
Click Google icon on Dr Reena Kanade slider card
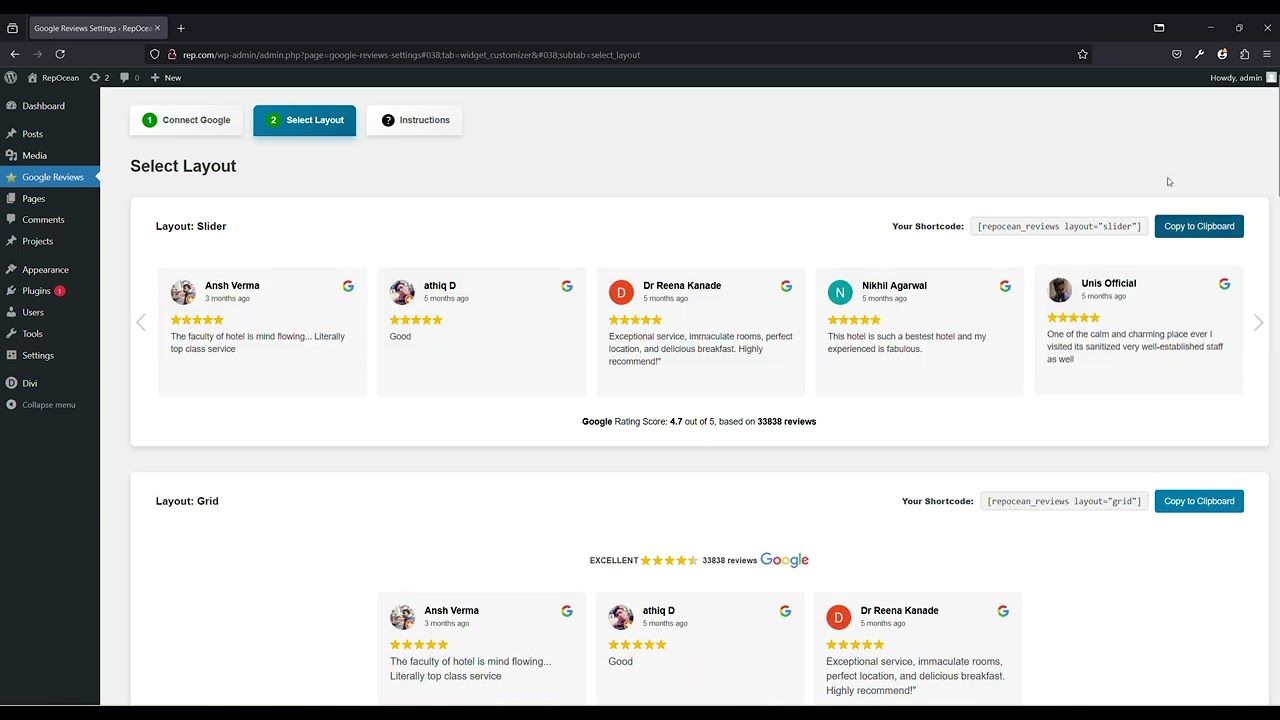click(x=786, y=286)
